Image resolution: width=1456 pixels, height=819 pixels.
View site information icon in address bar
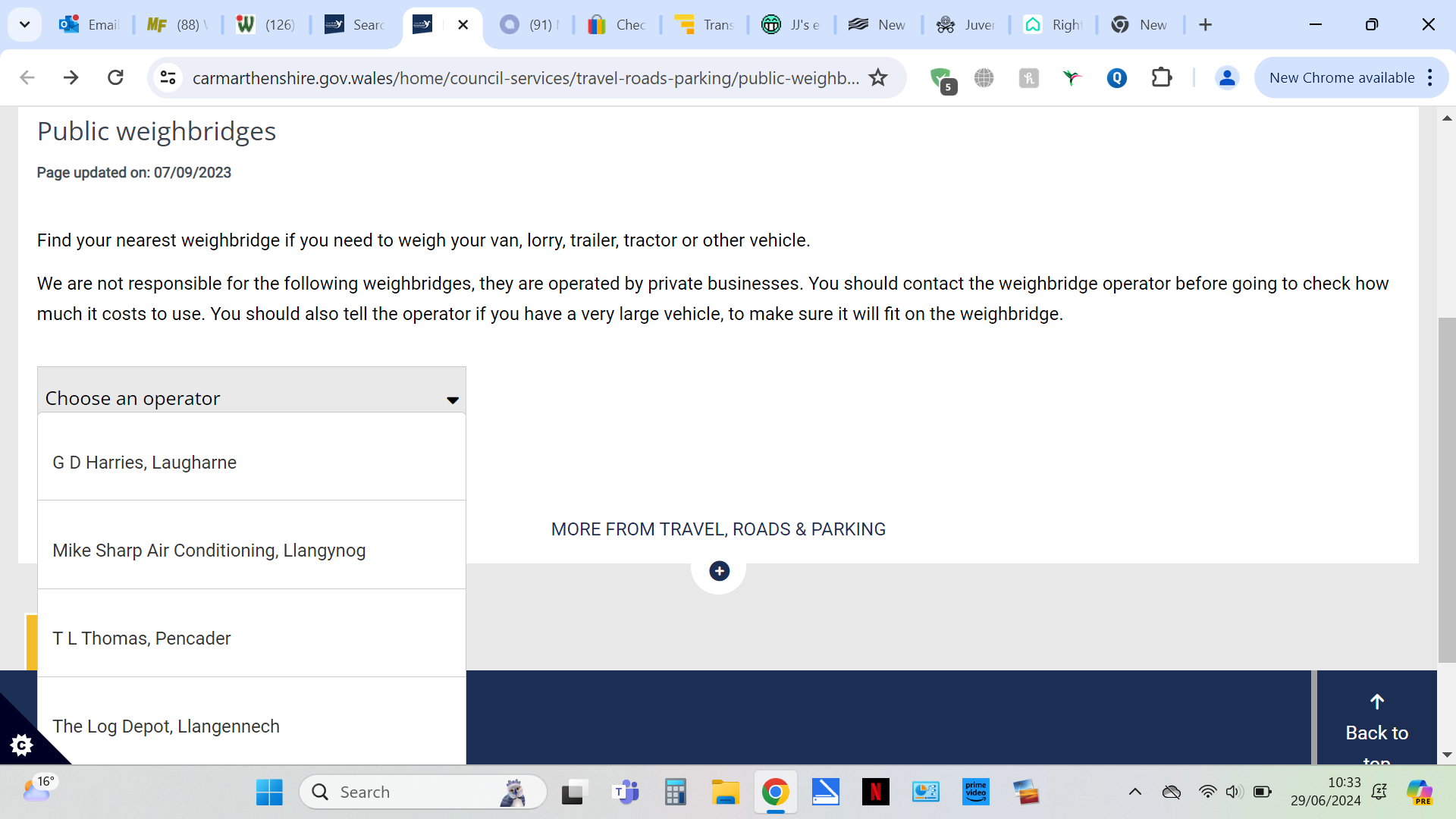pos(168,77)
